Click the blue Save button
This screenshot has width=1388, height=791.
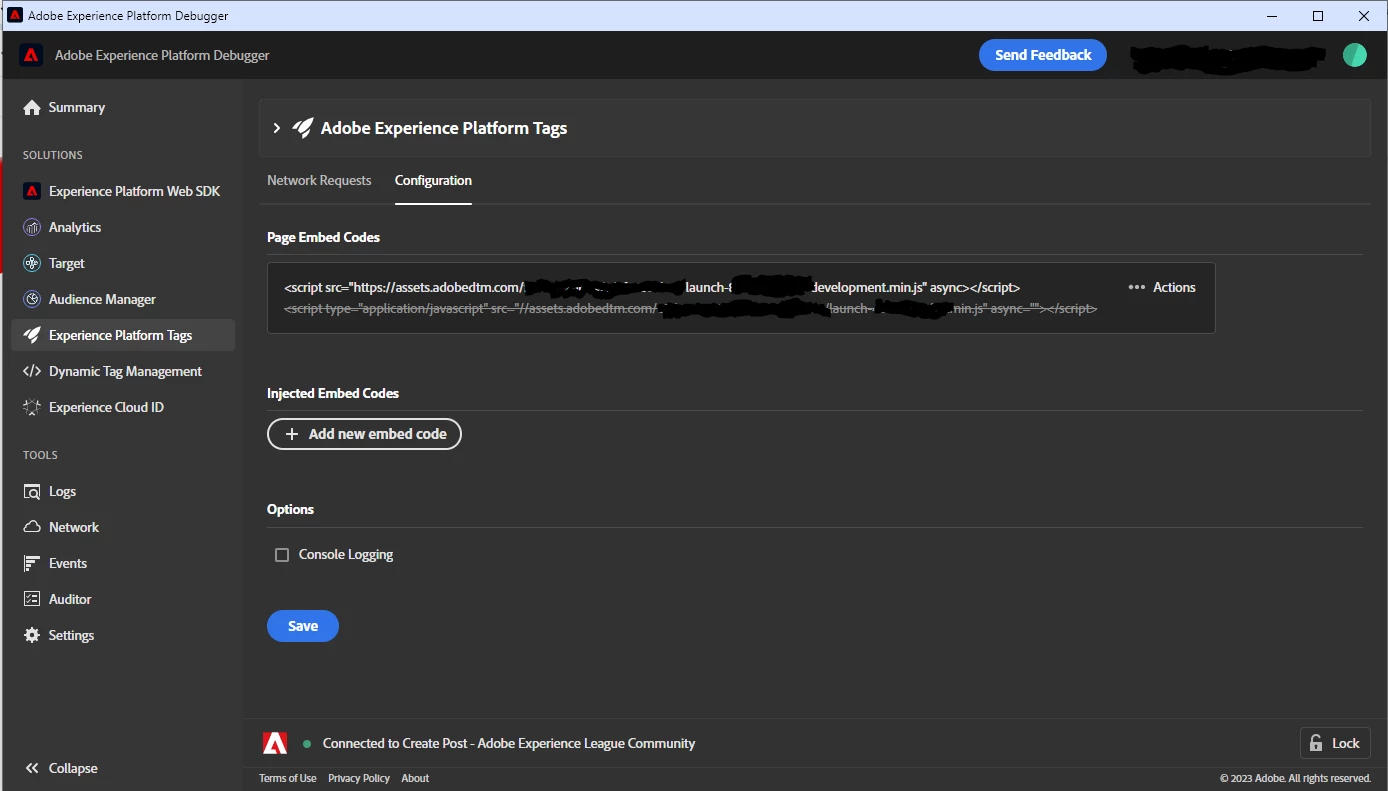303,626
